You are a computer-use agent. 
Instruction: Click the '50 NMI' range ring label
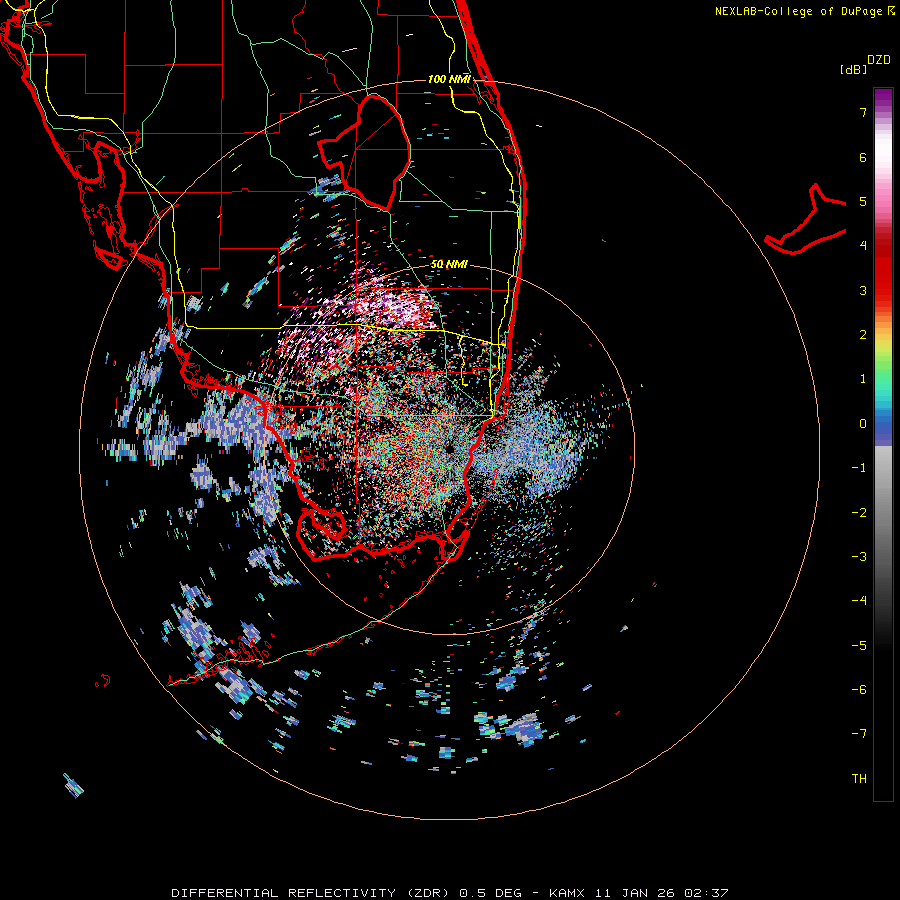coord(449,264)
